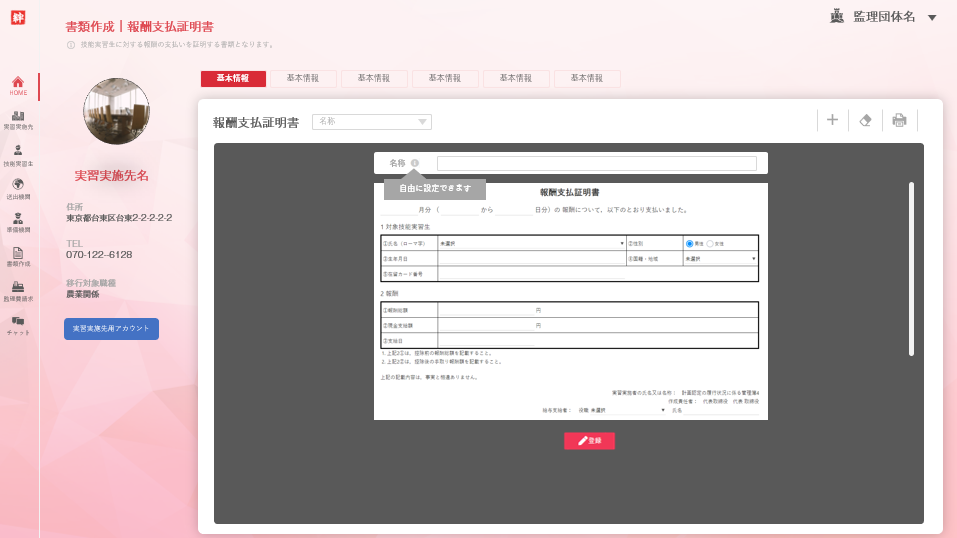Click the plus icon to add document
Screen dimensions: 957x538
832,120
